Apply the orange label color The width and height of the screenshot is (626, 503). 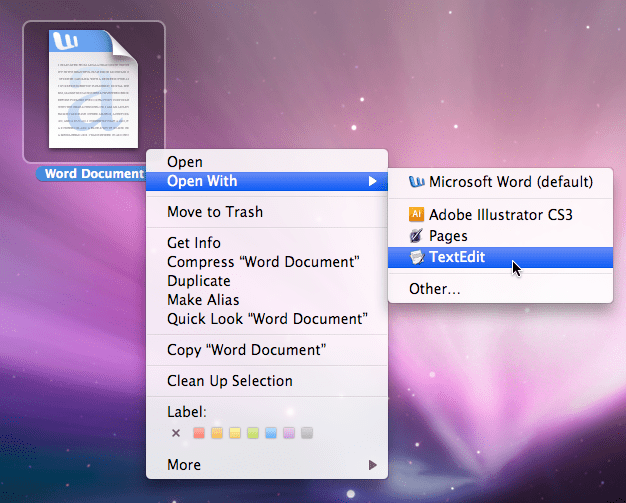[x=217, y=433]
